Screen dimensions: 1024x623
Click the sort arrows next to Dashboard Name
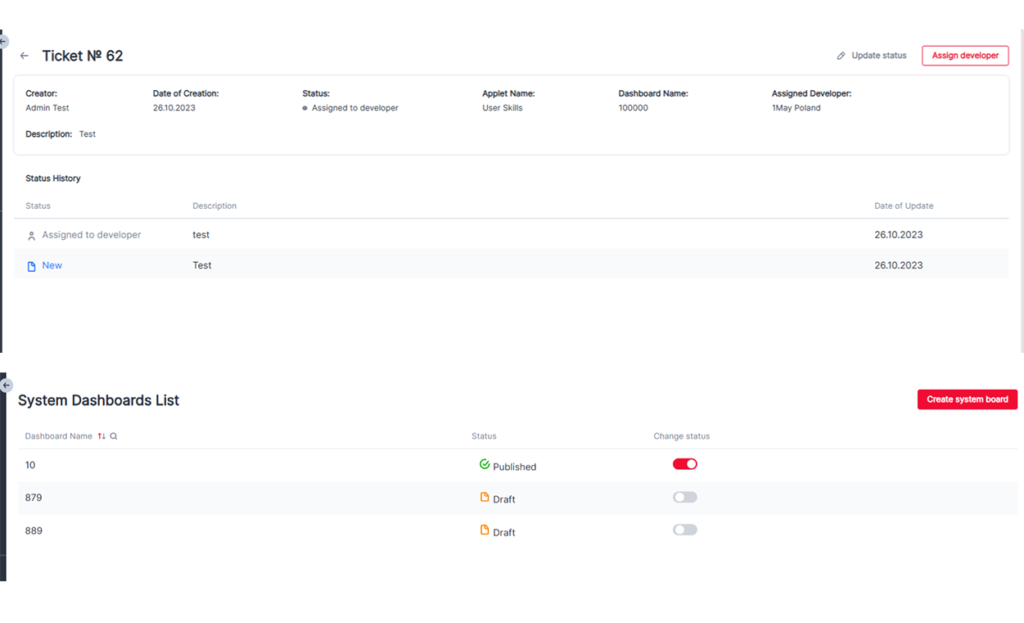[101, 436]
